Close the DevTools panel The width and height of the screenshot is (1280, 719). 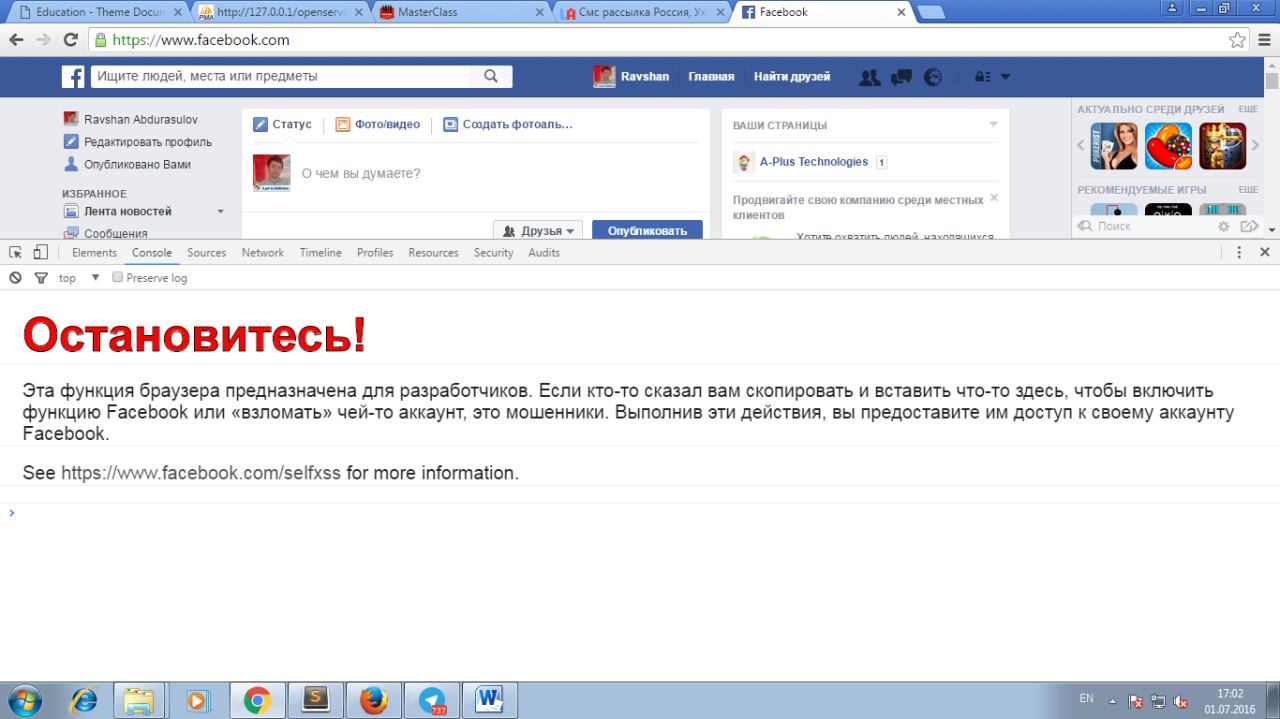1265,253
